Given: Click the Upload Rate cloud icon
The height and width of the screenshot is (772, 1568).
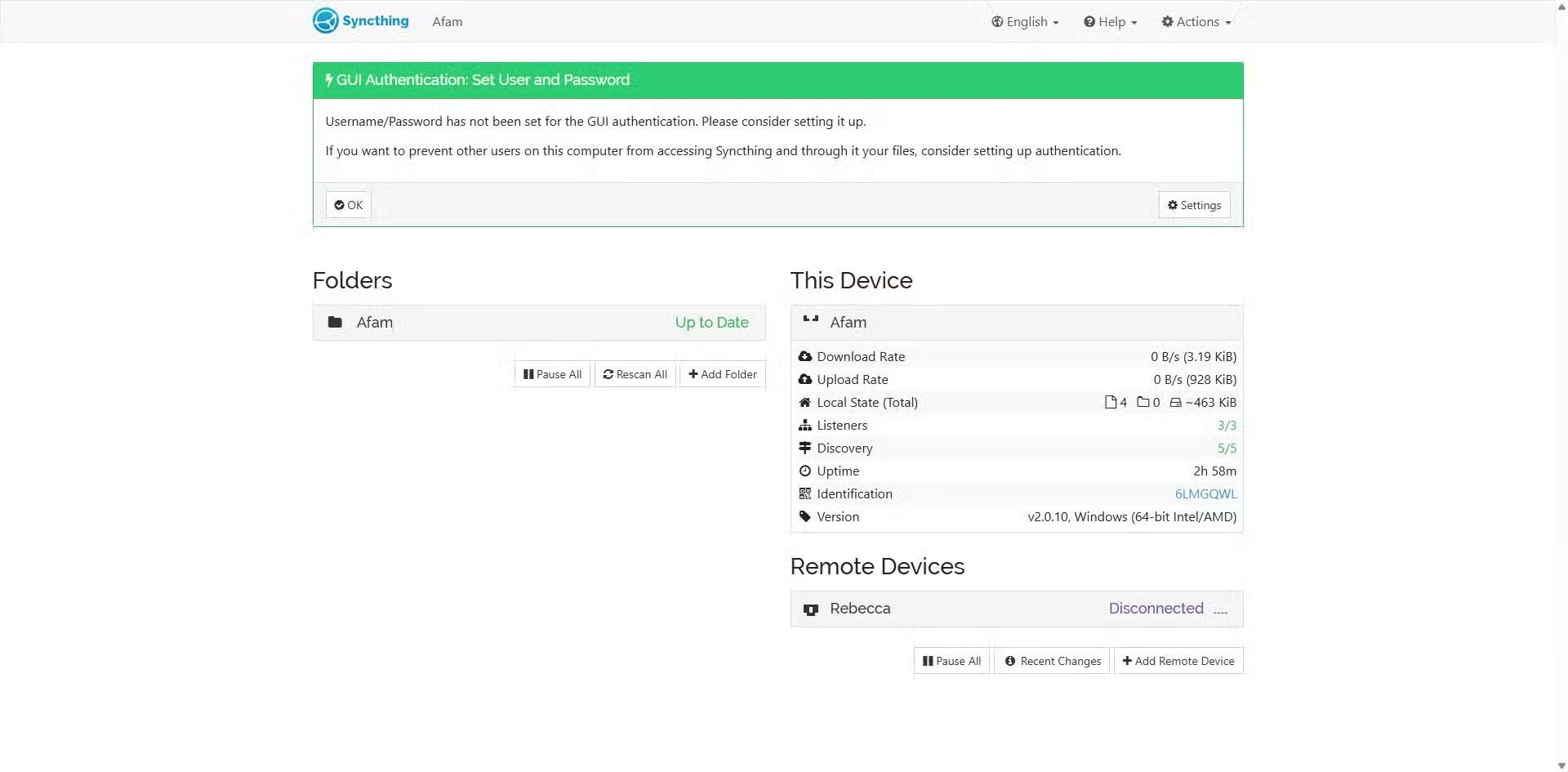Looking at the screenshot, I should click(806, 379).
